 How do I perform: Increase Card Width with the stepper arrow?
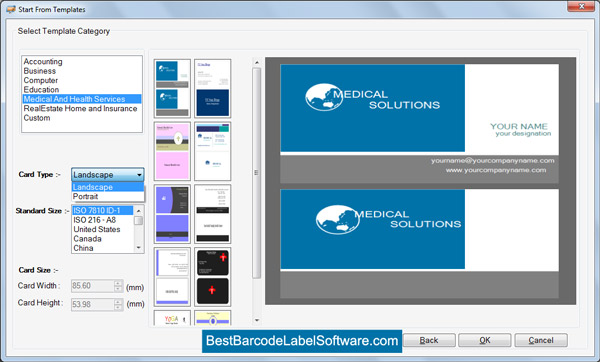(x=118, y=283)
